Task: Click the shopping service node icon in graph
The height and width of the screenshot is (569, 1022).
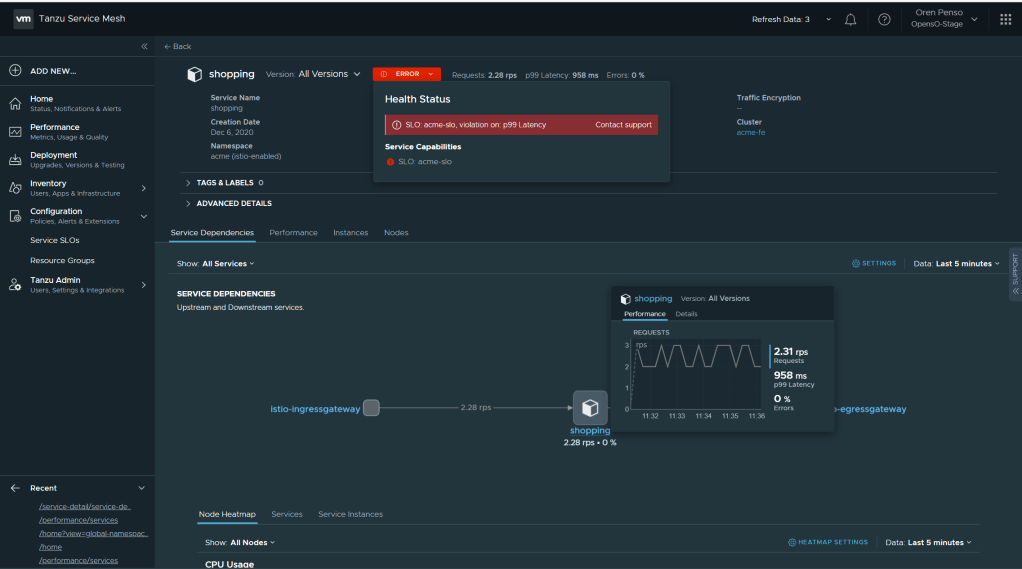Action: (x=590, y=408)
